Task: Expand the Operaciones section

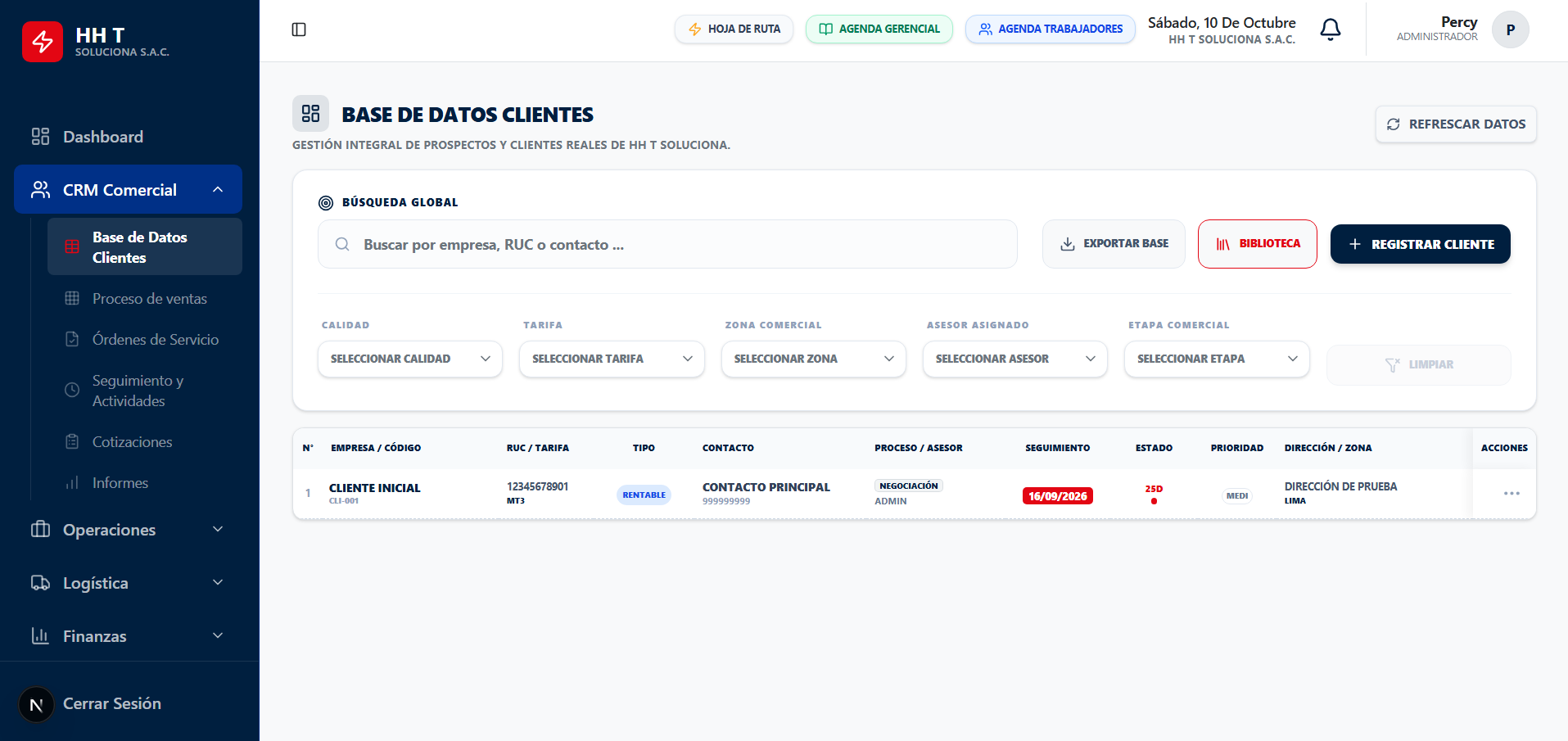Action: (129, 530)
